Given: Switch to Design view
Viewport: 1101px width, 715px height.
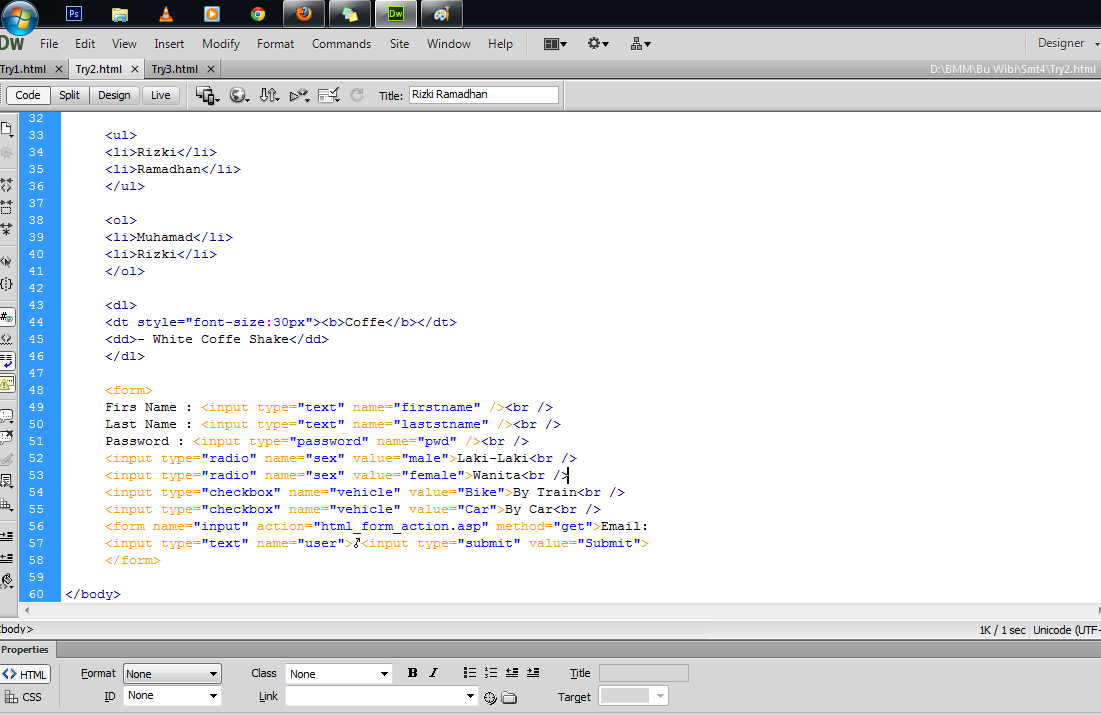Looking at the screenshot, I should (114, 95).
